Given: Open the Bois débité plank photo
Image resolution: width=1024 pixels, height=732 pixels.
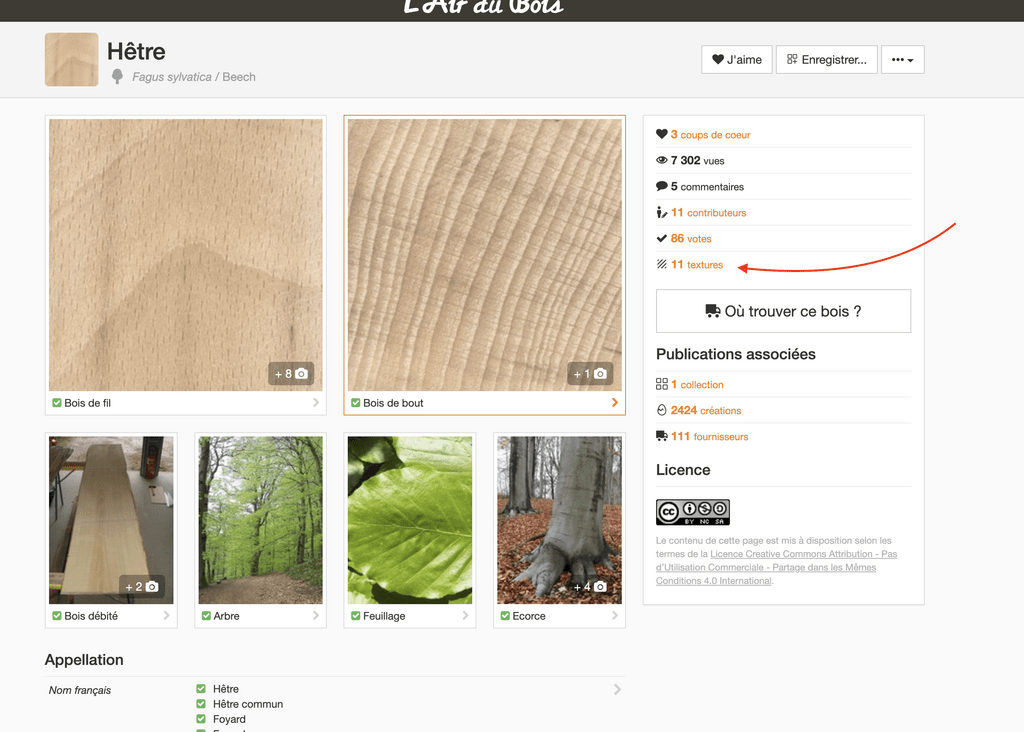Looking at the screenshot, I should pyautogui.click(x=111, y=520).
